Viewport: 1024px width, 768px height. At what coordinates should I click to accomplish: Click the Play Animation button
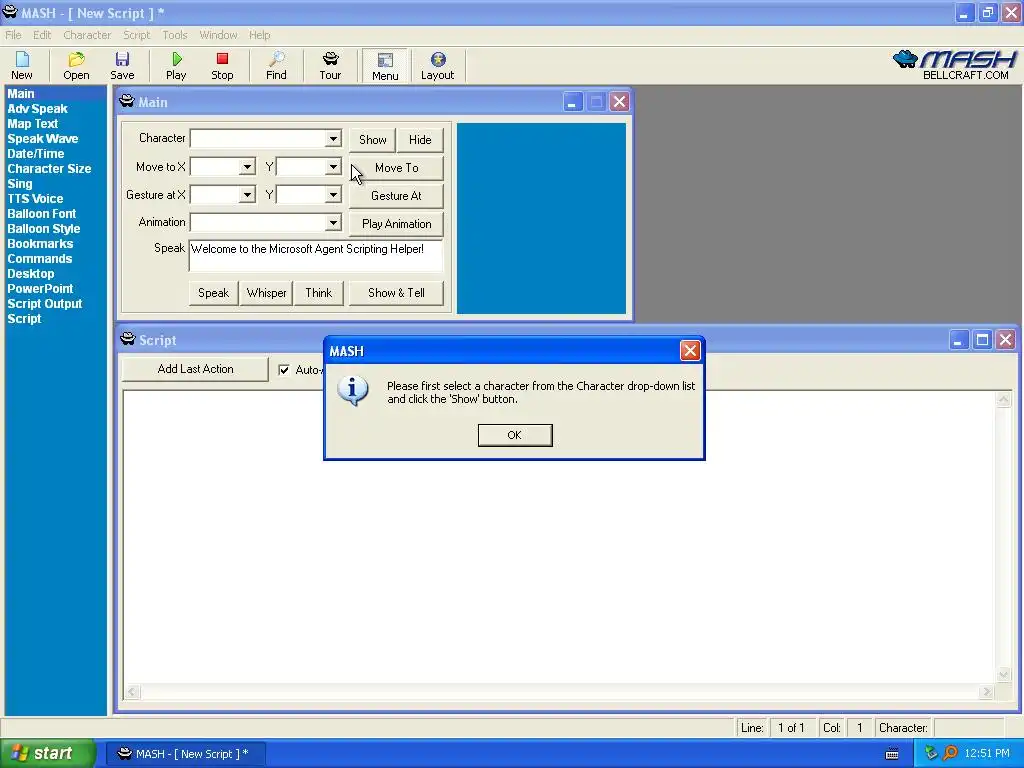(396, 224)
